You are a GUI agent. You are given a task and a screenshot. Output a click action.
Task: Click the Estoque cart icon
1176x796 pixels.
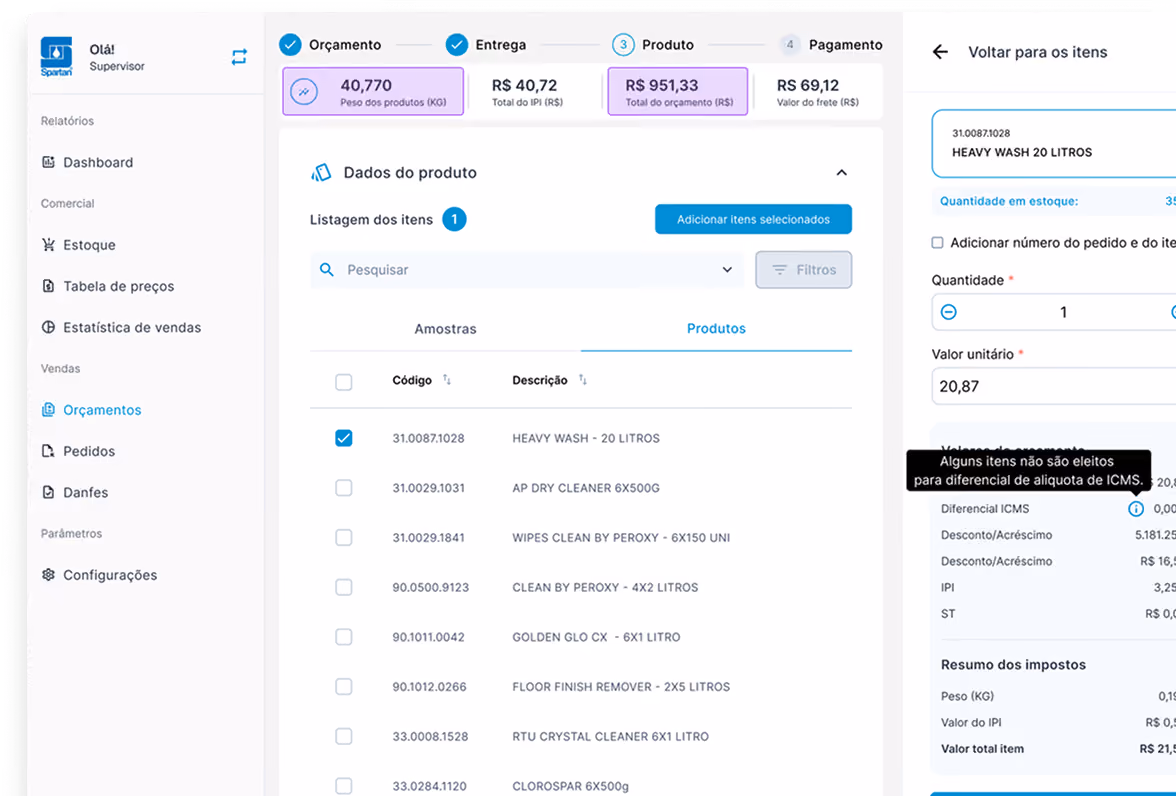[48, 245]
